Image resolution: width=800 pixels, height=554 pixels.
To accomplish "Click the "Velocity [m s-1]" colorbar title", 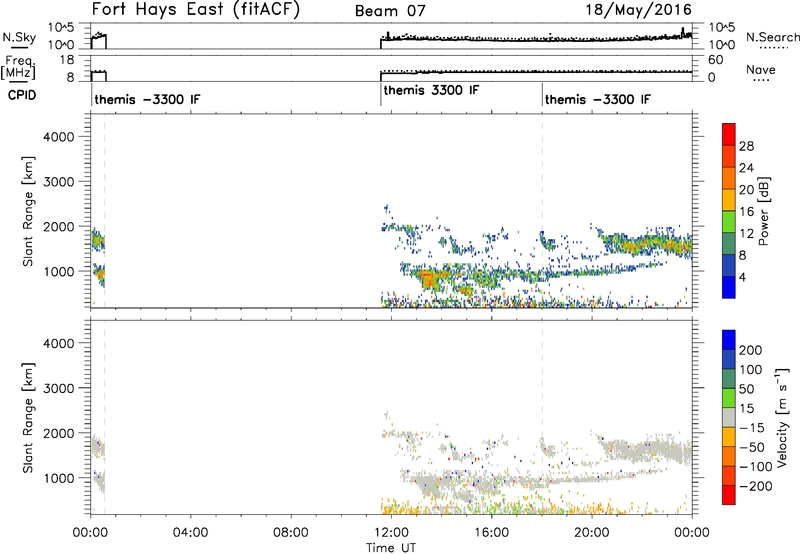I will 782,417.
